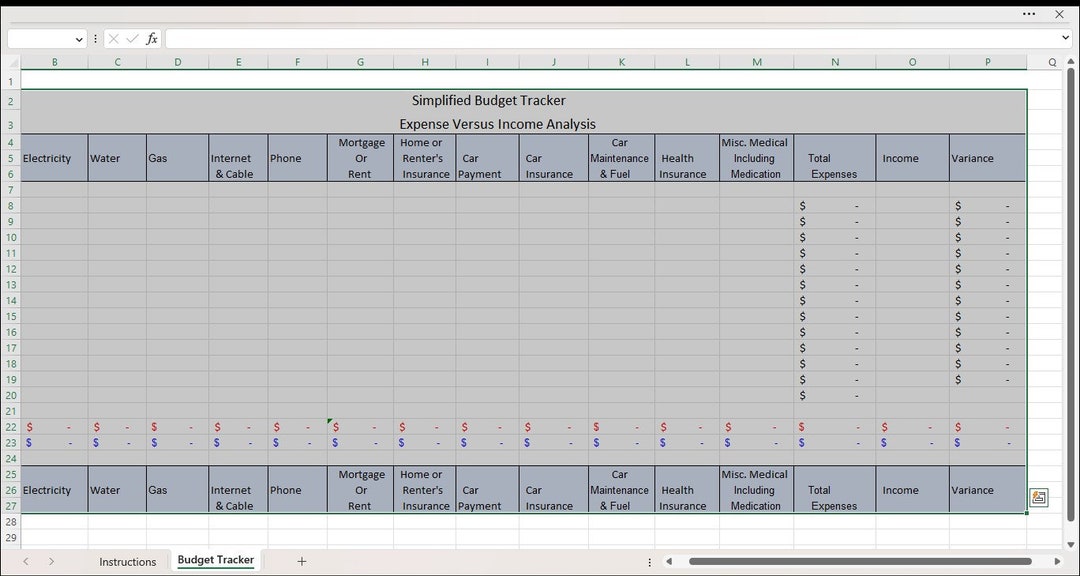
Task: Click the kebab handle on the horizontal scrollbar
Action: (649, 561)
